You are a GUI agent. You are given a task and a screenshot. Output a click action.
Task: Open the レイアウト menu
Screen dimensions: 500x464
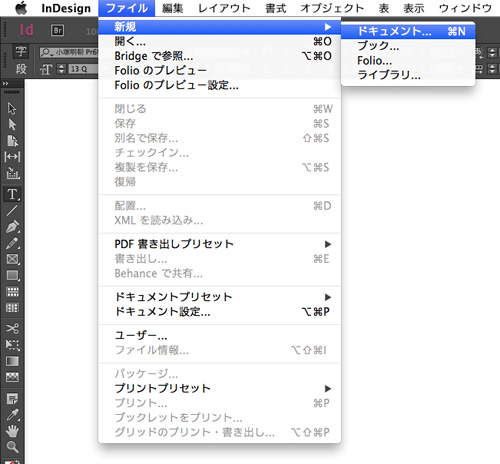click(224, 8)
